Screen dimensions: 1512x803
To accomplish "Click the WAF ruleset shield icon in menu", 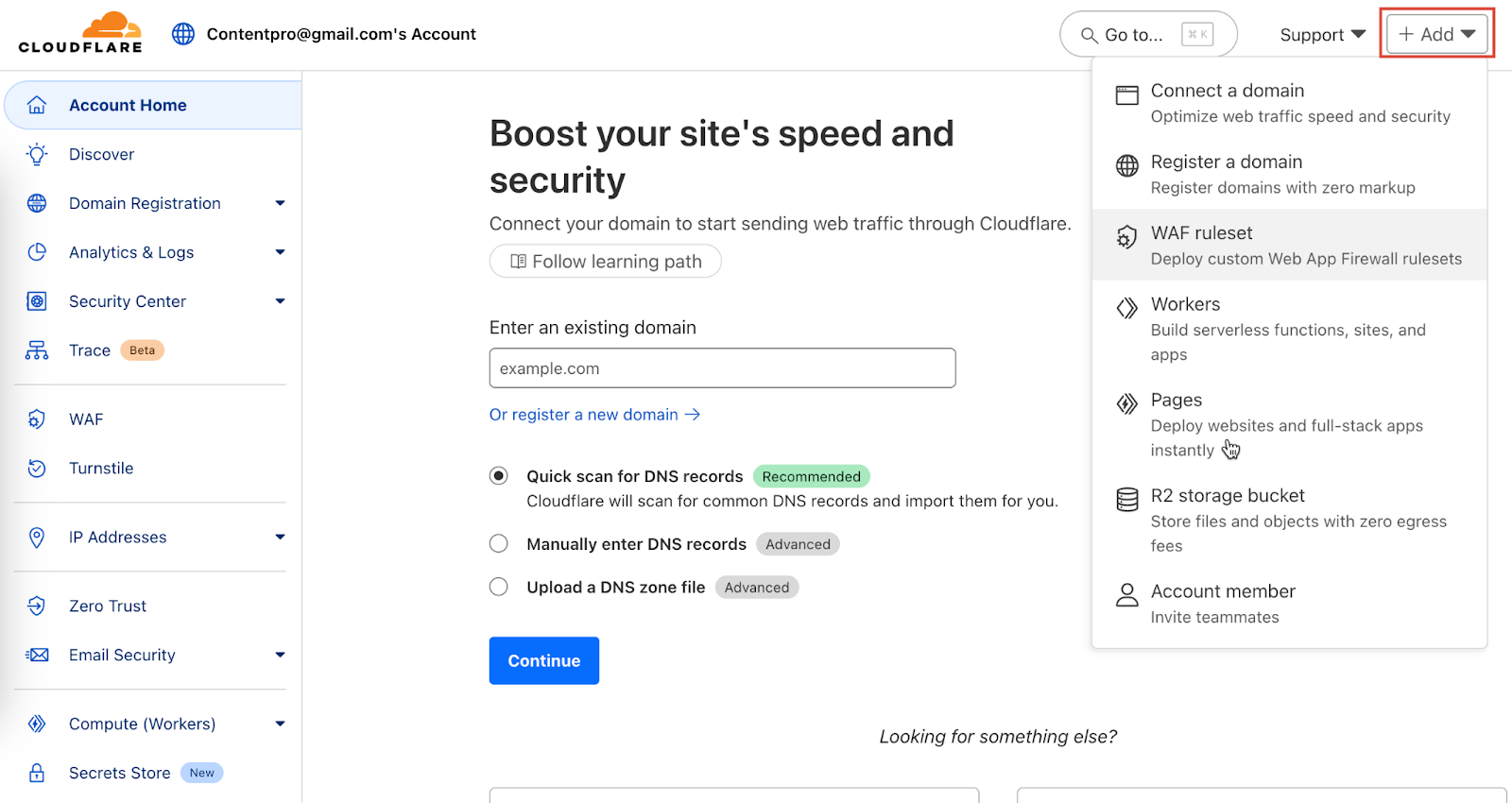I will (x=1127, y=236).
